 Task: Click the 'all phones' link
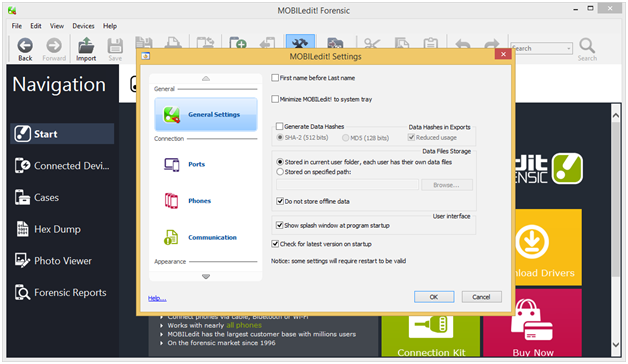[244, 325]
